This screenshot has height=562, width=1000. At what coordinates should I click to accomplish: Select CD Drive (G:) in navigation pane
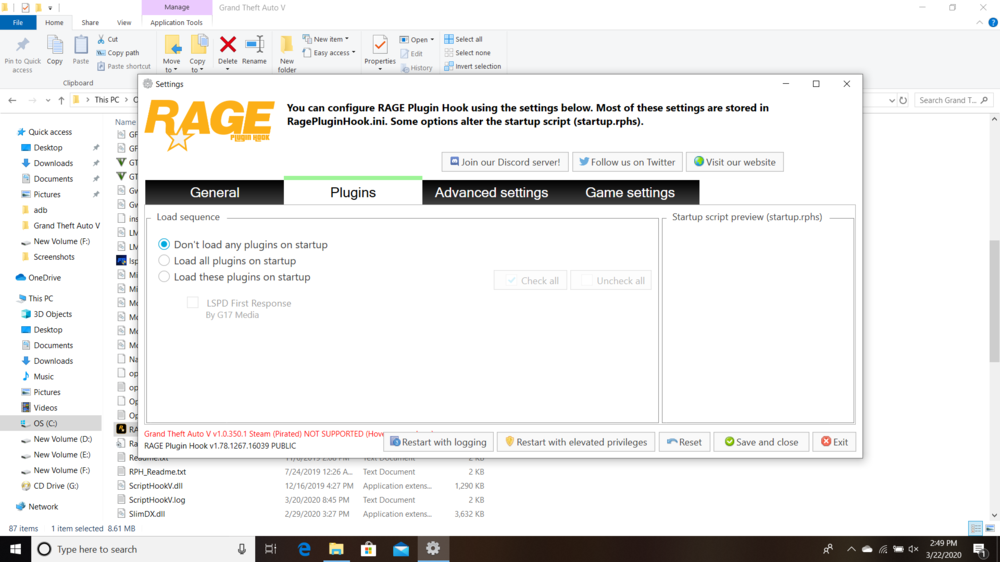coord(56,485)
